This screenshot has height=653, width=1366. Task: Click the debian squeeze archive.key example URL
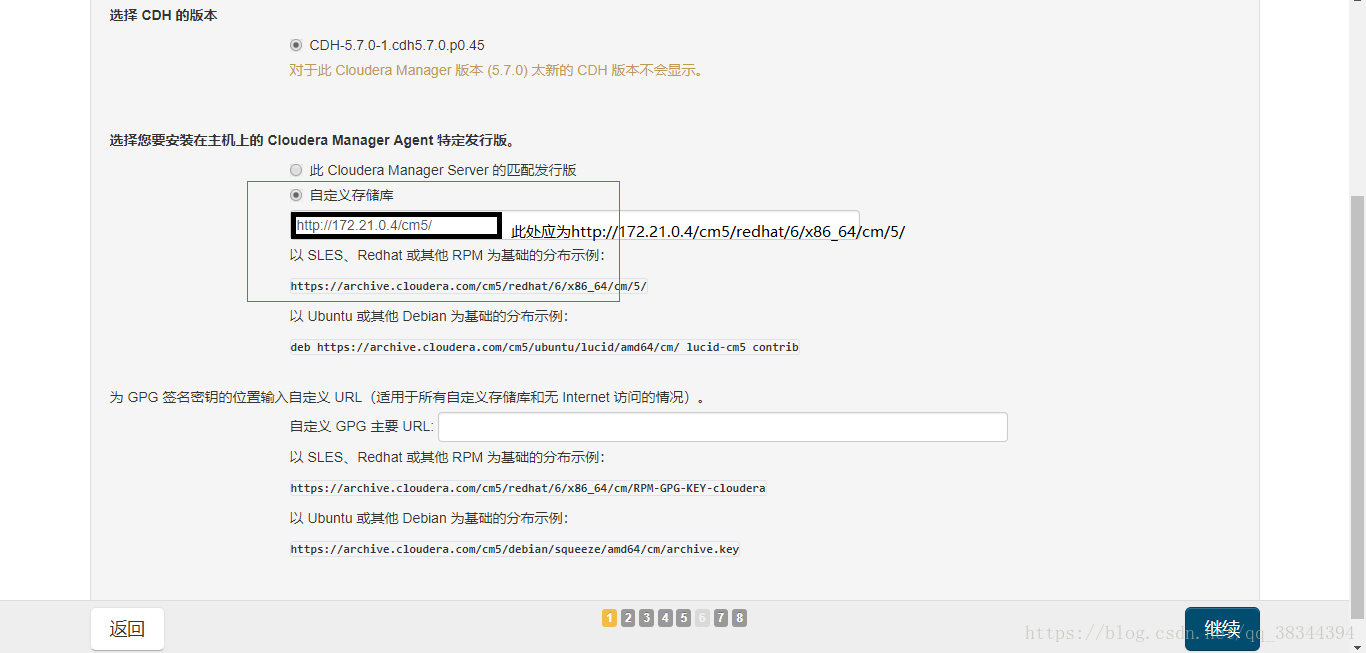[x=515, y=549]
